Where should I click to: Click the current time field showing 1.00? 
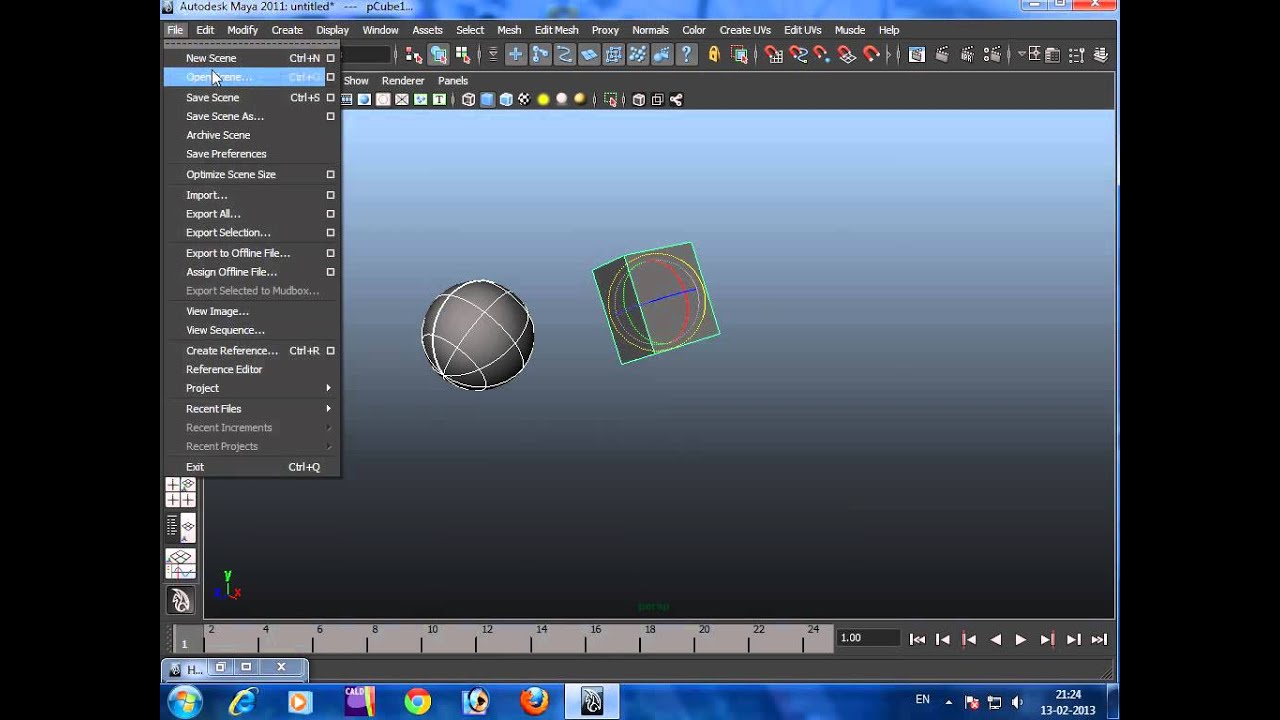pyautogui.click(x=866, y=638)
